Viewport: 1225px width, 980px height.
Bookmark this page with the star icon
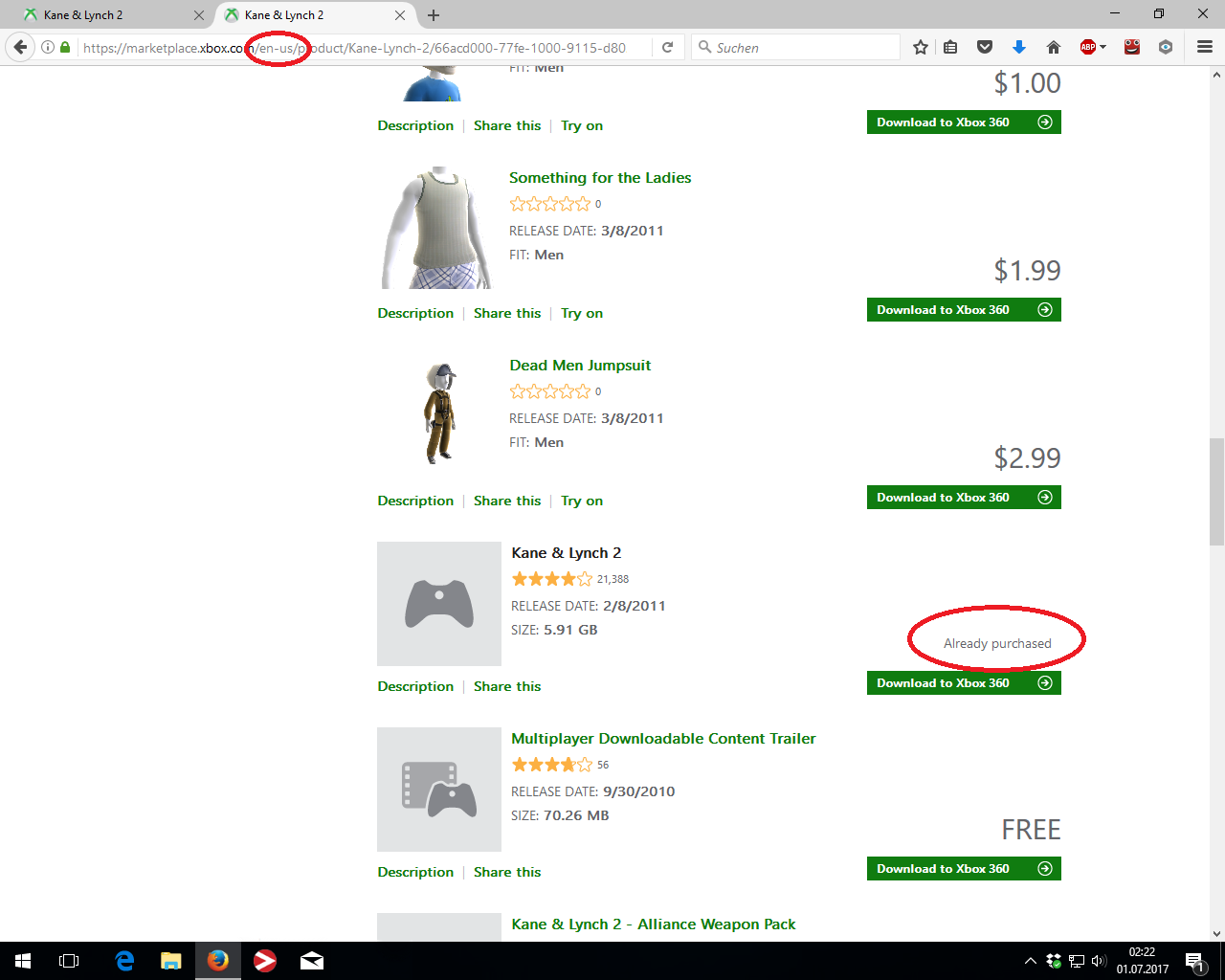tap(920, 47)
